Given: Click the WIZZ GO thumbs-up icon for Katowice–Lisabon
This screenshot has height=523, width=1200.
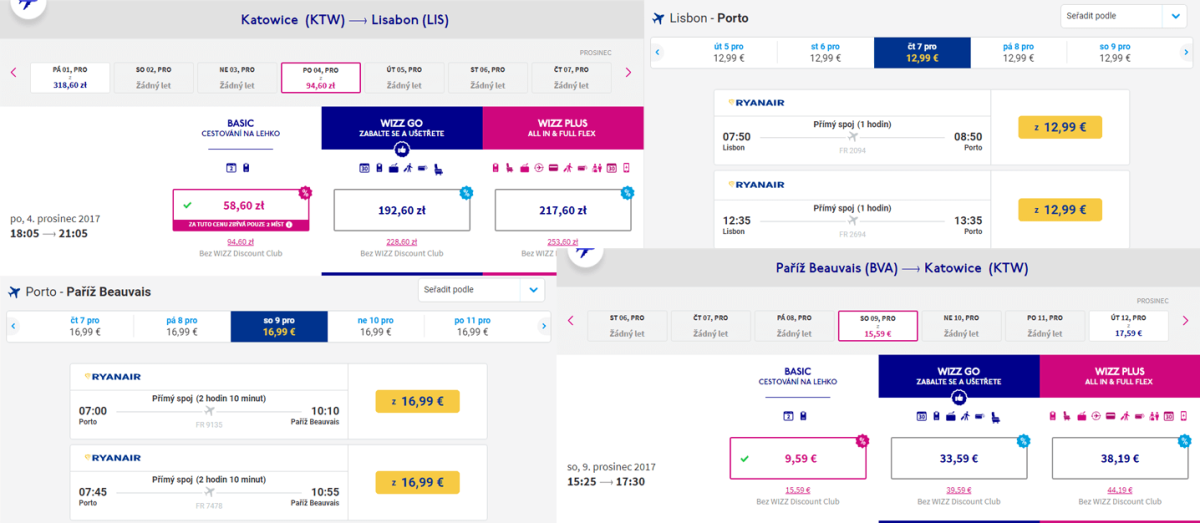Looking at the screenshot, I should (x=401, y=149).
